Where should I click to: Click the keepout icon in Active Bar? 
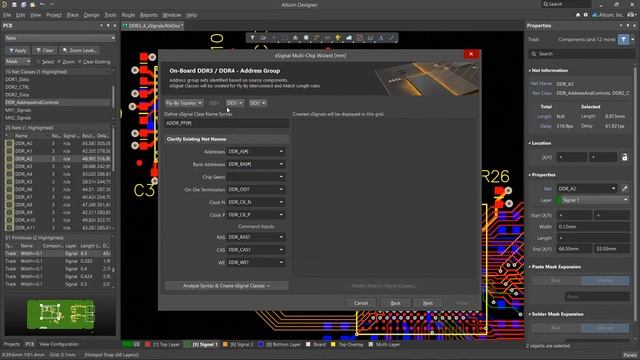[x=360, y=38]
